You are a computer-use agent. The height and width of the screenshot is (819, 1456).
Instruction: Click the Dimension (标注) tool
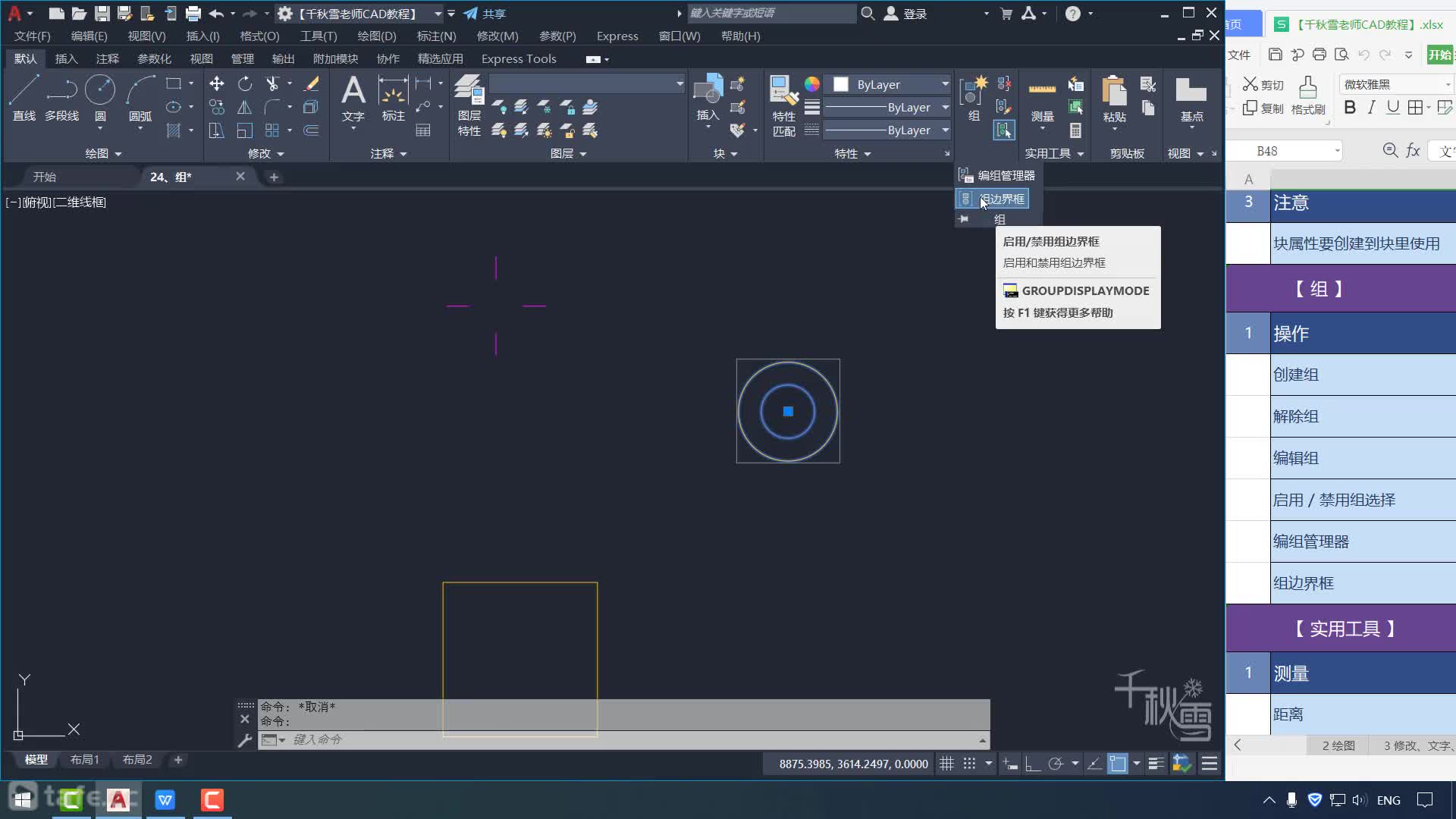click(393, 98)
